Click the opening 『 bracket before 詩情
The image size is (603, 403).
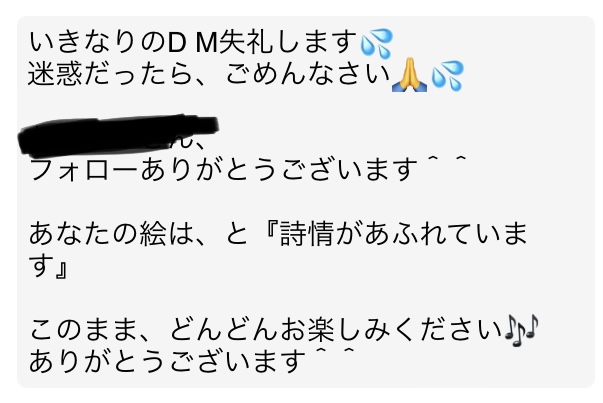coord(270,232)
